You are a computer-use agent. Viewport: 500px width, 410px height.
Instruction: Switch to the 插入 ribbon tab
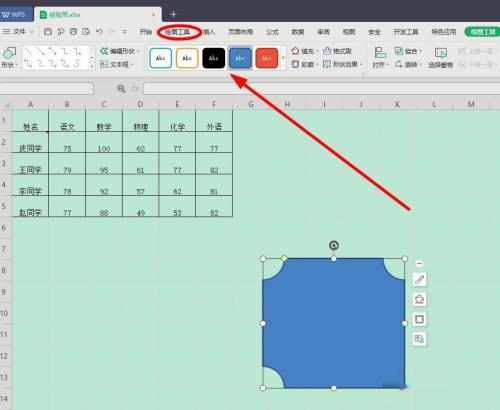(x=209, y=32)
